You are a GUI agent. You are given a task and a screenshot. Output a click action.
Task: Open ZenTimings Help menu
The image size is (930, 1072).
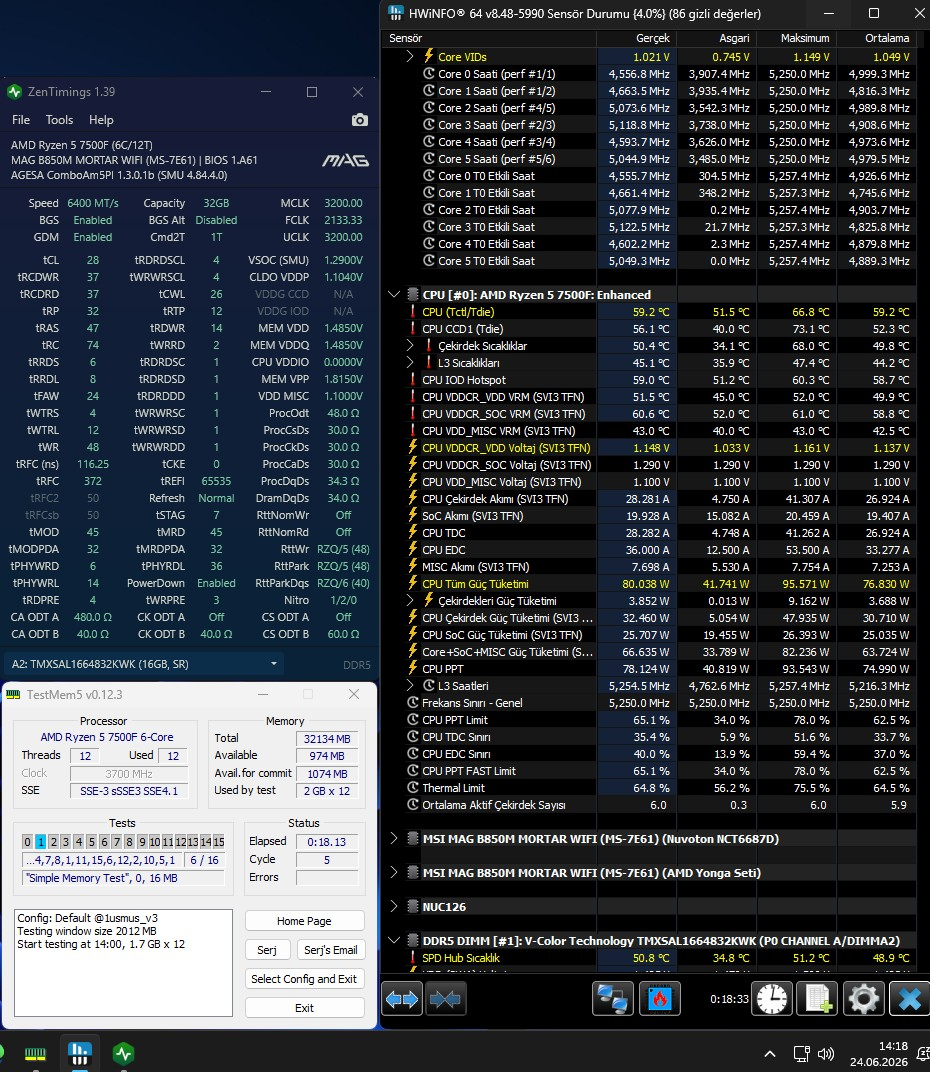(x=101, y=120)
